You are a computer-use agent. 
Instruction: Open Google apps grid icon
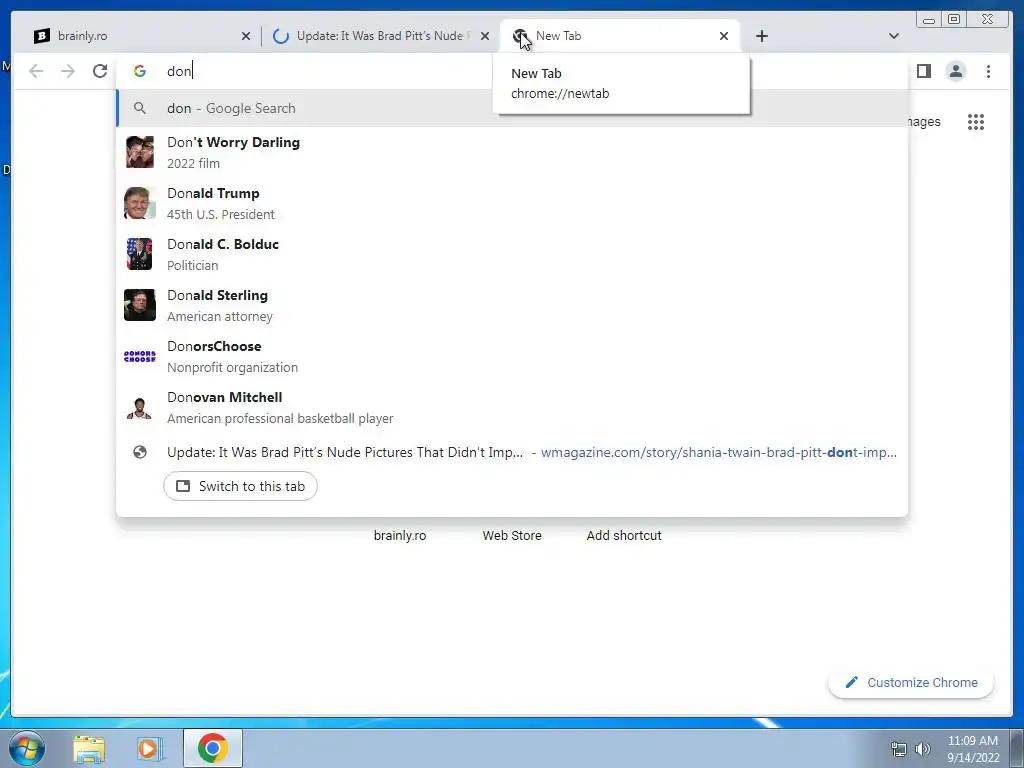click(x=976, y=121)
